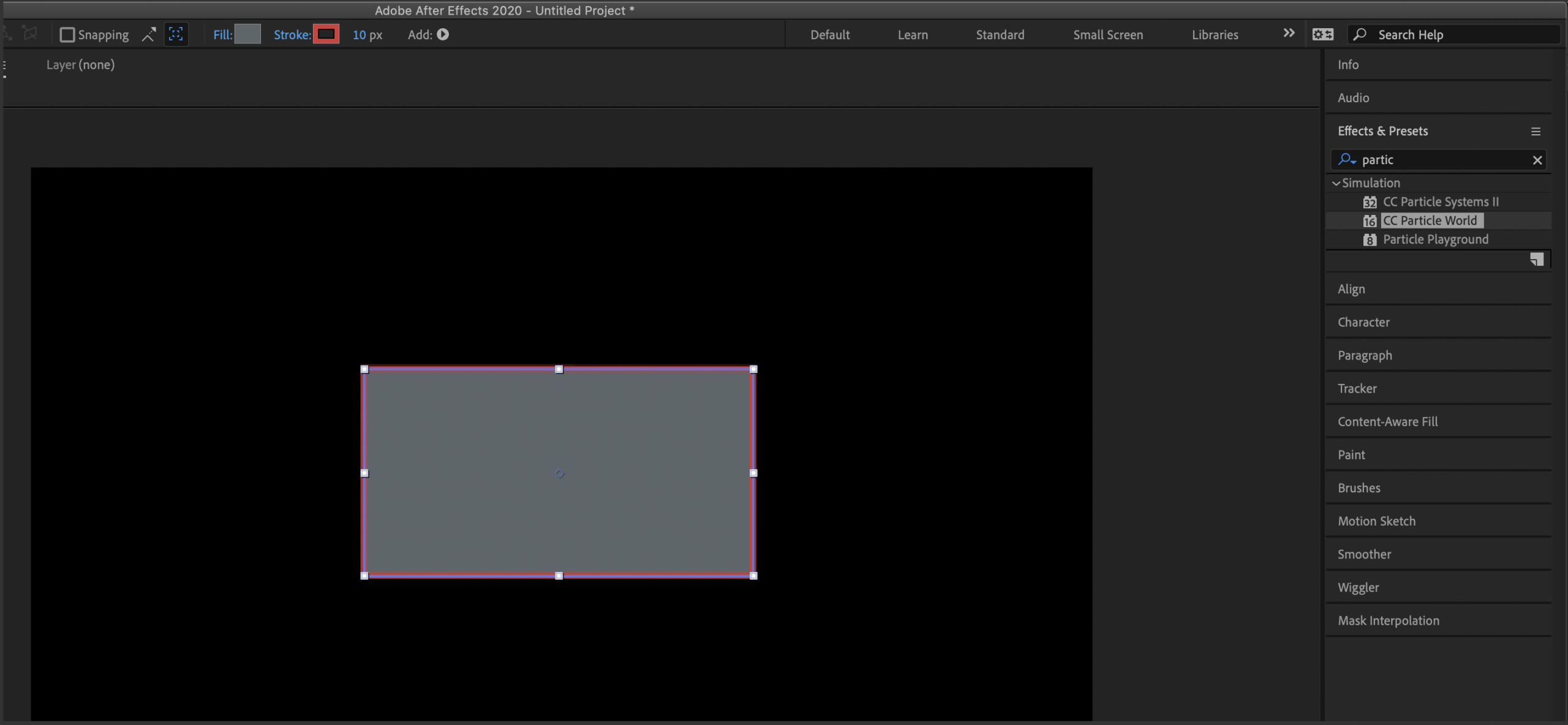The width and height of the screenshot is (1568, 725).
Task: Click the Search Help magnifier icon
Action: (x=1359, y=35)
